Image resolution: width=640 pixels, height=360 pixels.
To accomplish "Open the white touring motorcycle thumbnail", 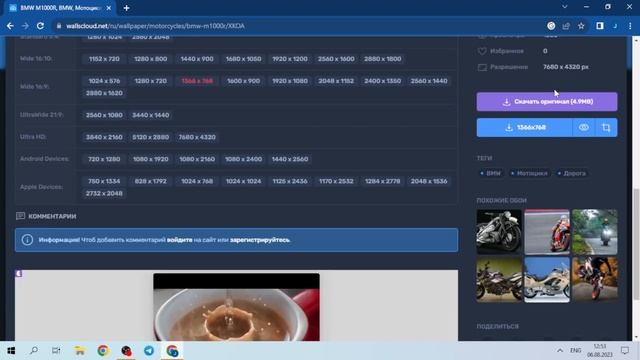I will 547,280.
